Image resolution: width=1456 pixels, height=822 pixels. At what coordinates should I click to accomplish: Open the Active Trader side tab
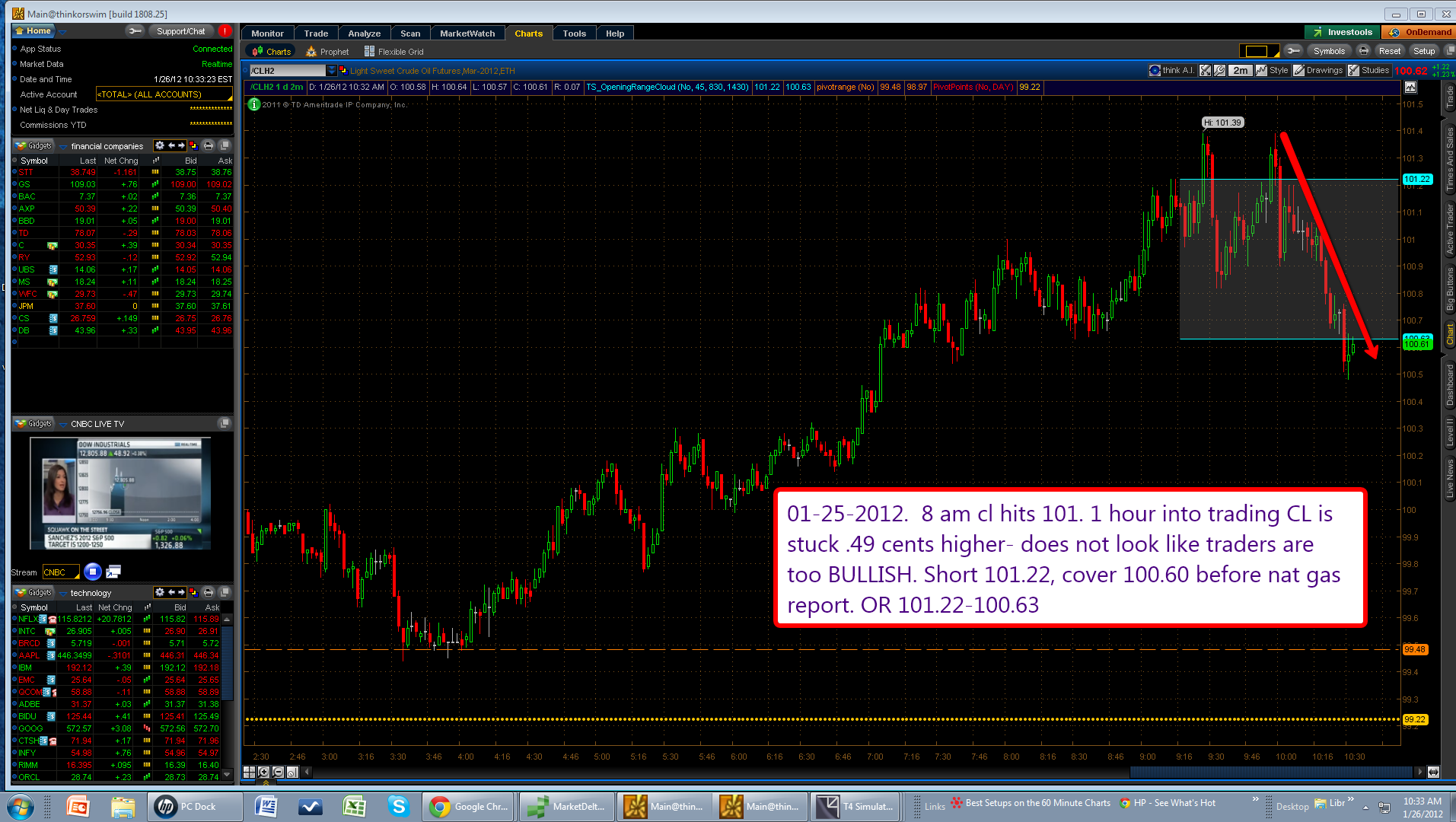pyautogui.click(x=1449, y=228)
